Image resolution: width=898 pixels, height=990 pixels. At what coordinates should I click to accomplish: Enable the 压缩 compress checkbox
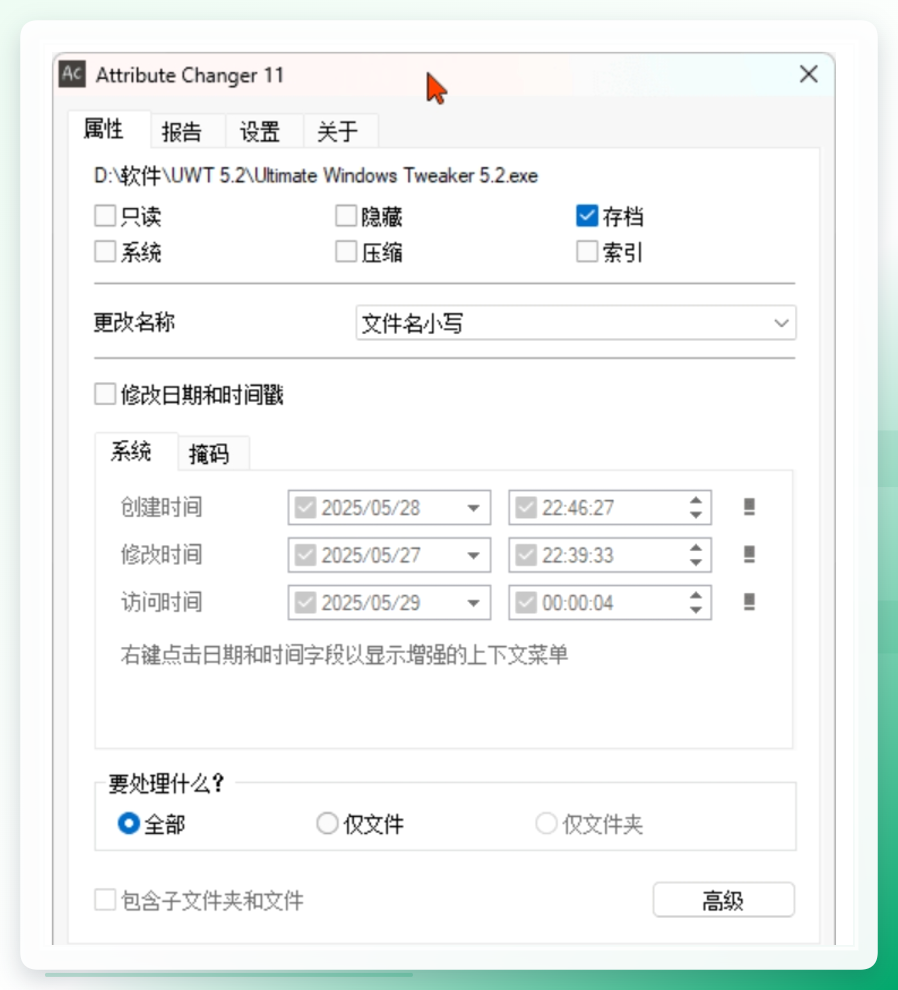pos(345,251)
